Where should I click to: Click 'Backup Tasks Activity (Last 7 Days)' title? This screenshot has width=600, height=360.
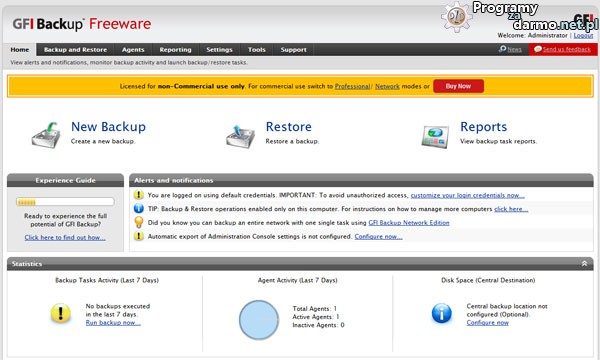point(107,280)
